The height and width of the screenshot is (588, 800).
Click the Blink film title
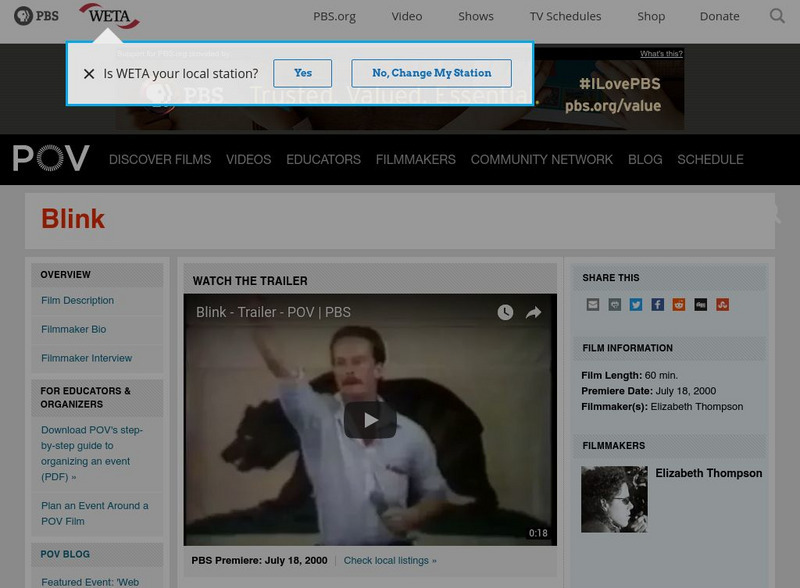pos(73,219)
